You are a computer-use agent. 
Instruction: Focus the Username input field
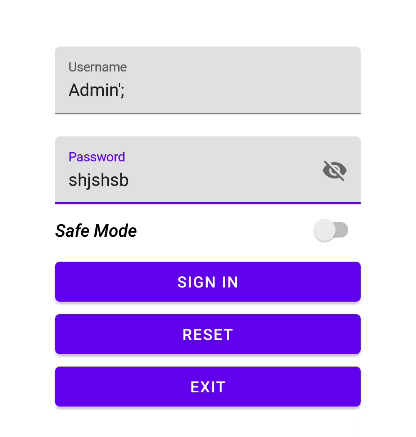click(x=208, y=80)
